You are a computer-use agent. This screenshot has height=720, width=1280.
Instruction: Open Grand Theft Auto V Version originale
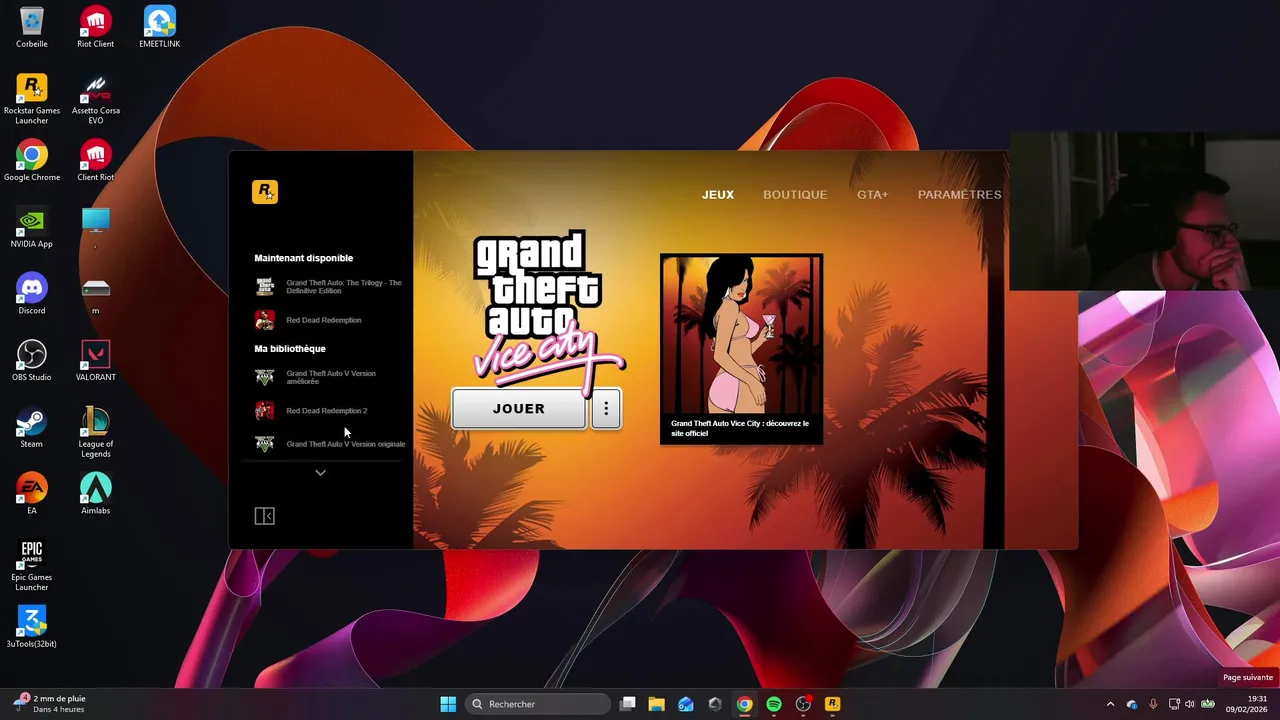[330, 444]
